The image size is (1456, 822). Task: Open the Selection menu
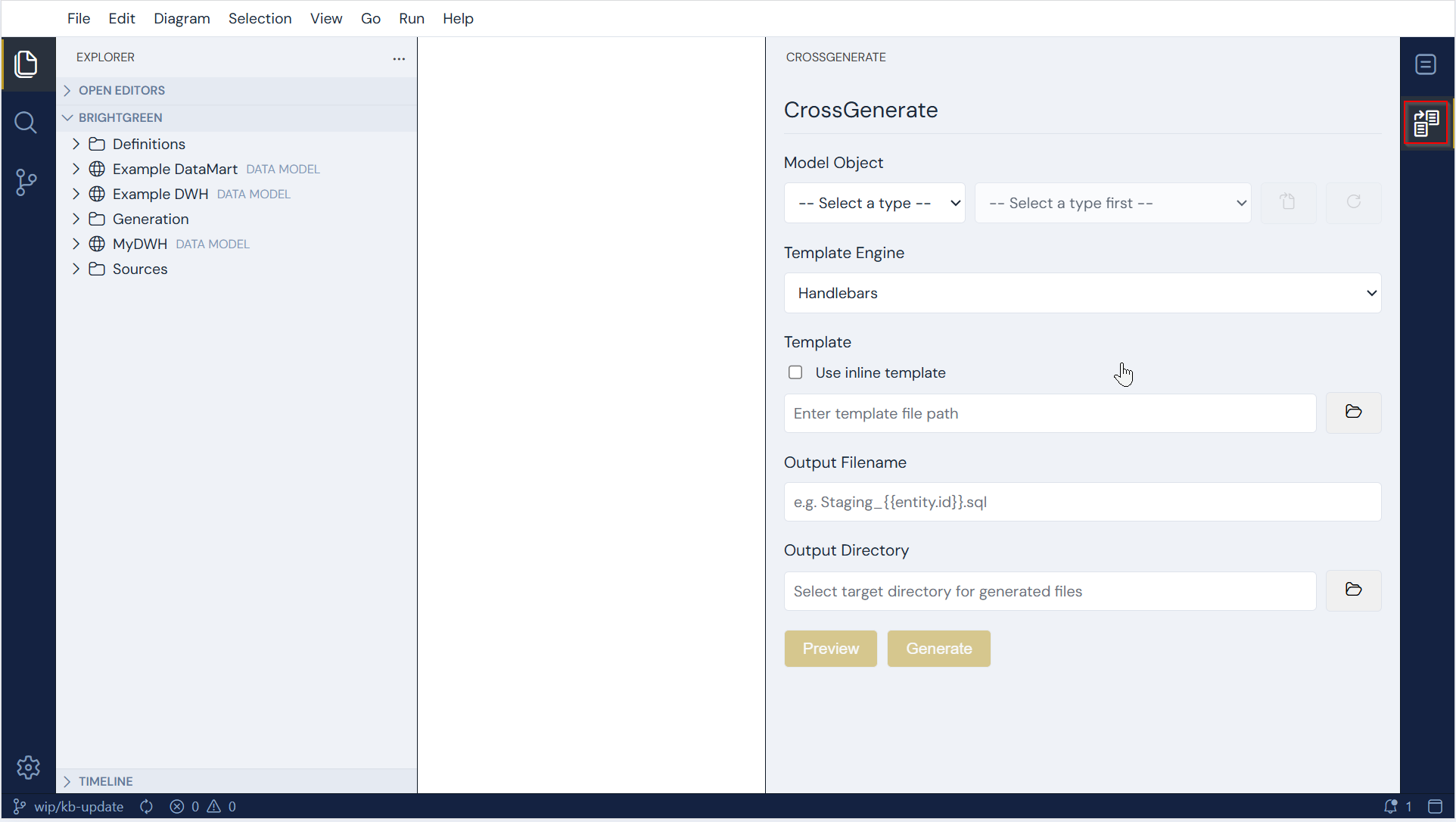260,18
